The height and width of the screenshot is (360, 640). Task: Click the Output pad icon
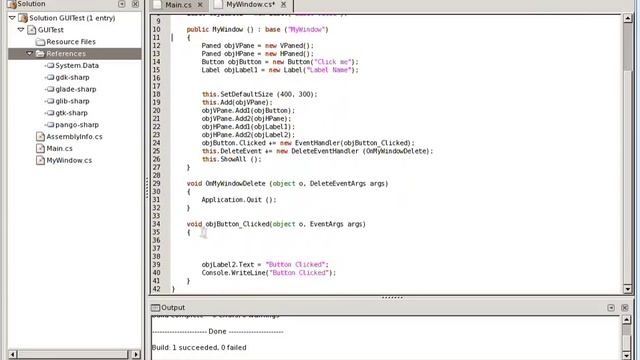pyautogui.click(x=155, y=307)
